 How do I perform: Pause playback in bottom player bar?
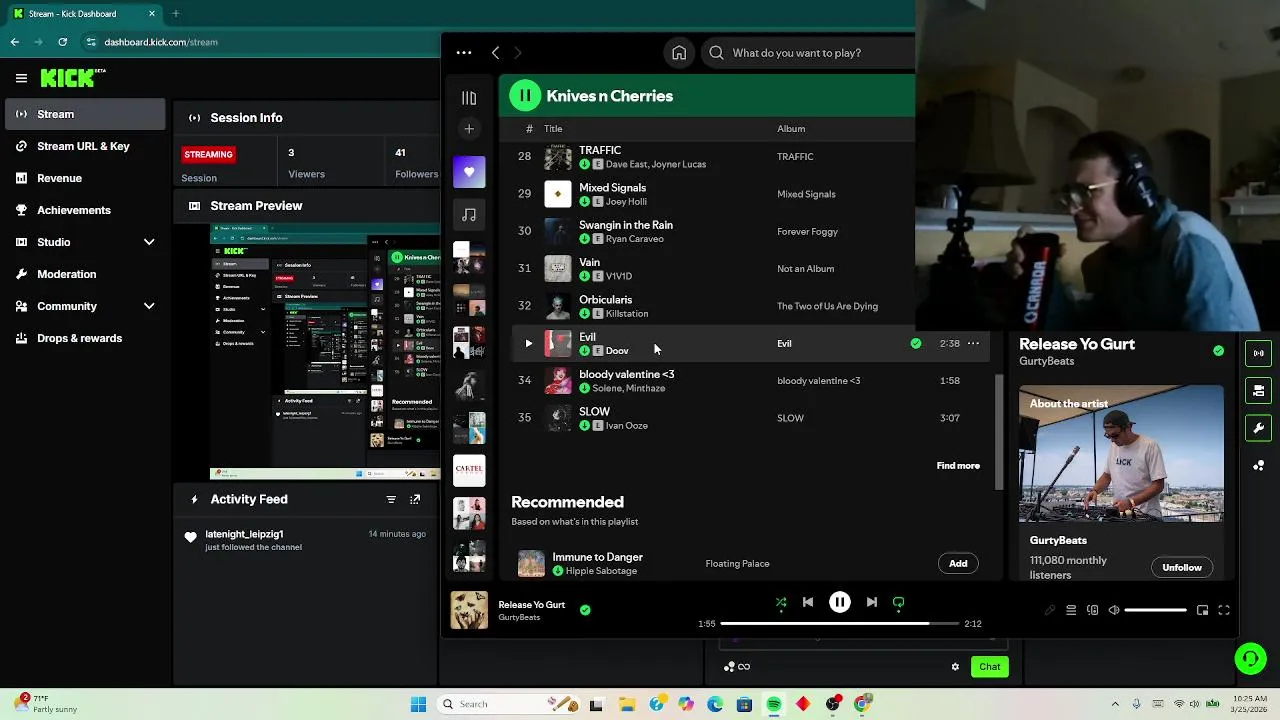pyautogui.click(x=840, y=603)
